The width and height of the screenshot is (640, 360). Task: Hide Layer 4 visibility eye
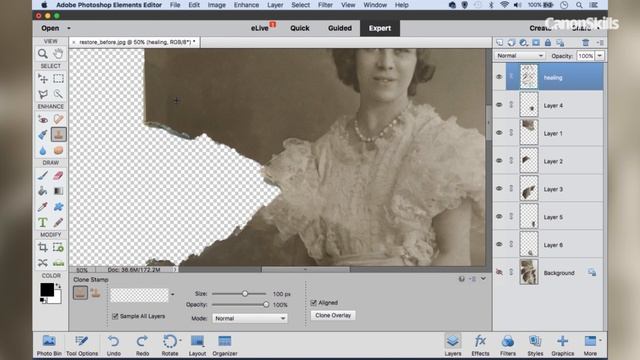pyautogui.click(x=499, y=105)
